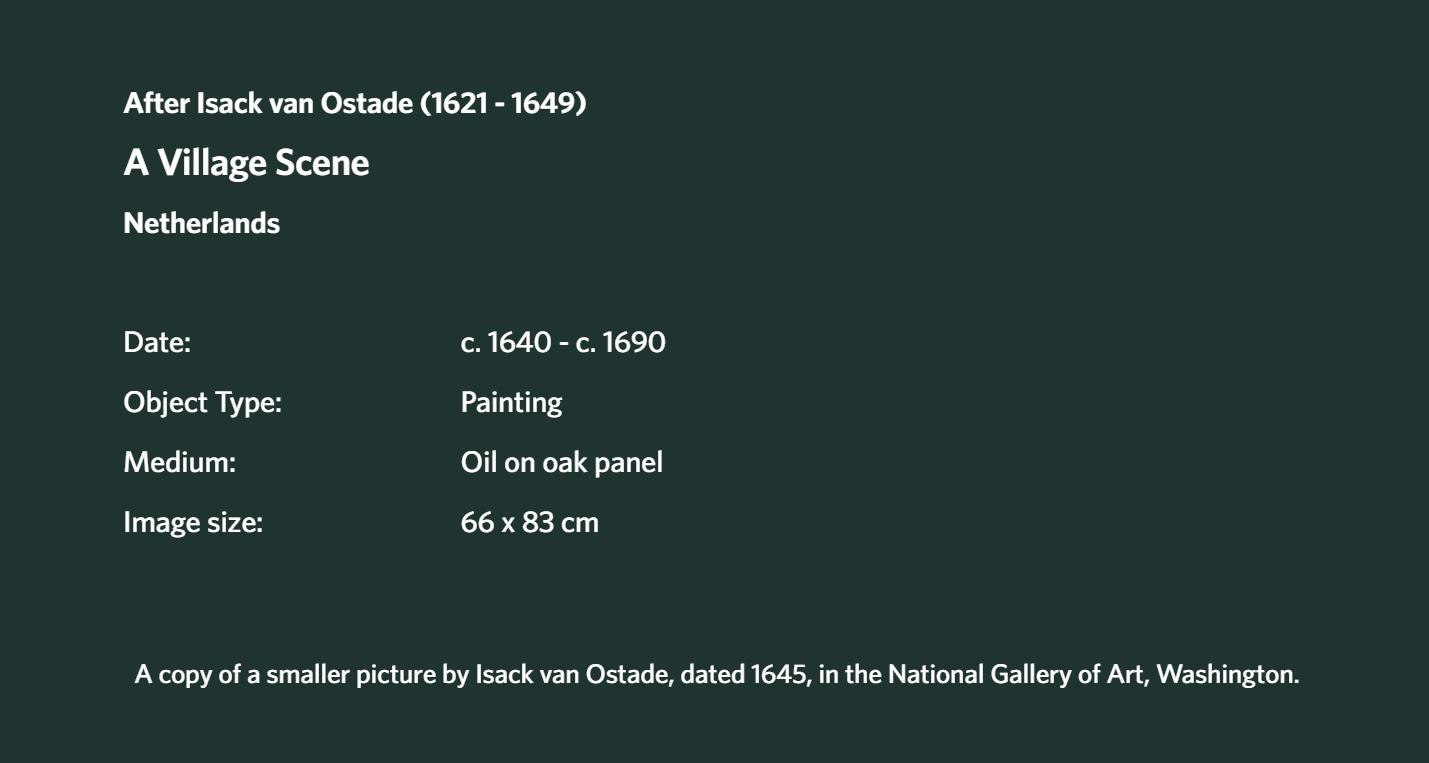Image resolution: width=1429 pixels, height=763 pixels.
Task: Select the title A Village Scene
Action: tap(246, 163)
